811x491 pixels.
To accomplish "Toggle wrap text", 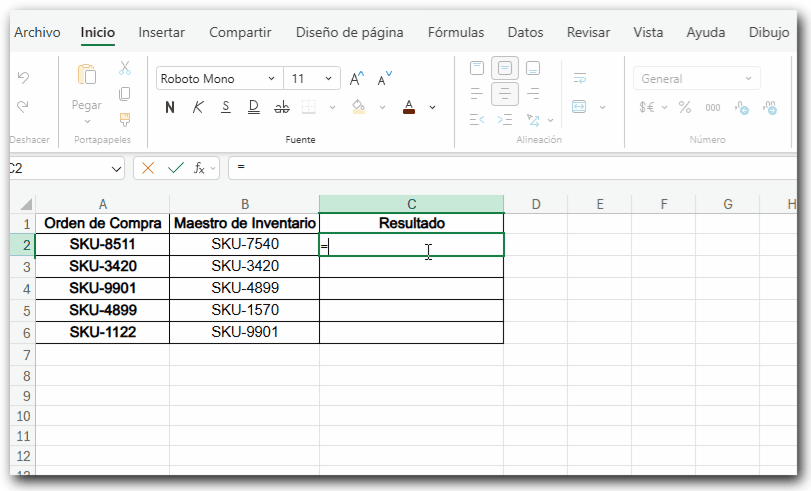I will click(580, 79).
